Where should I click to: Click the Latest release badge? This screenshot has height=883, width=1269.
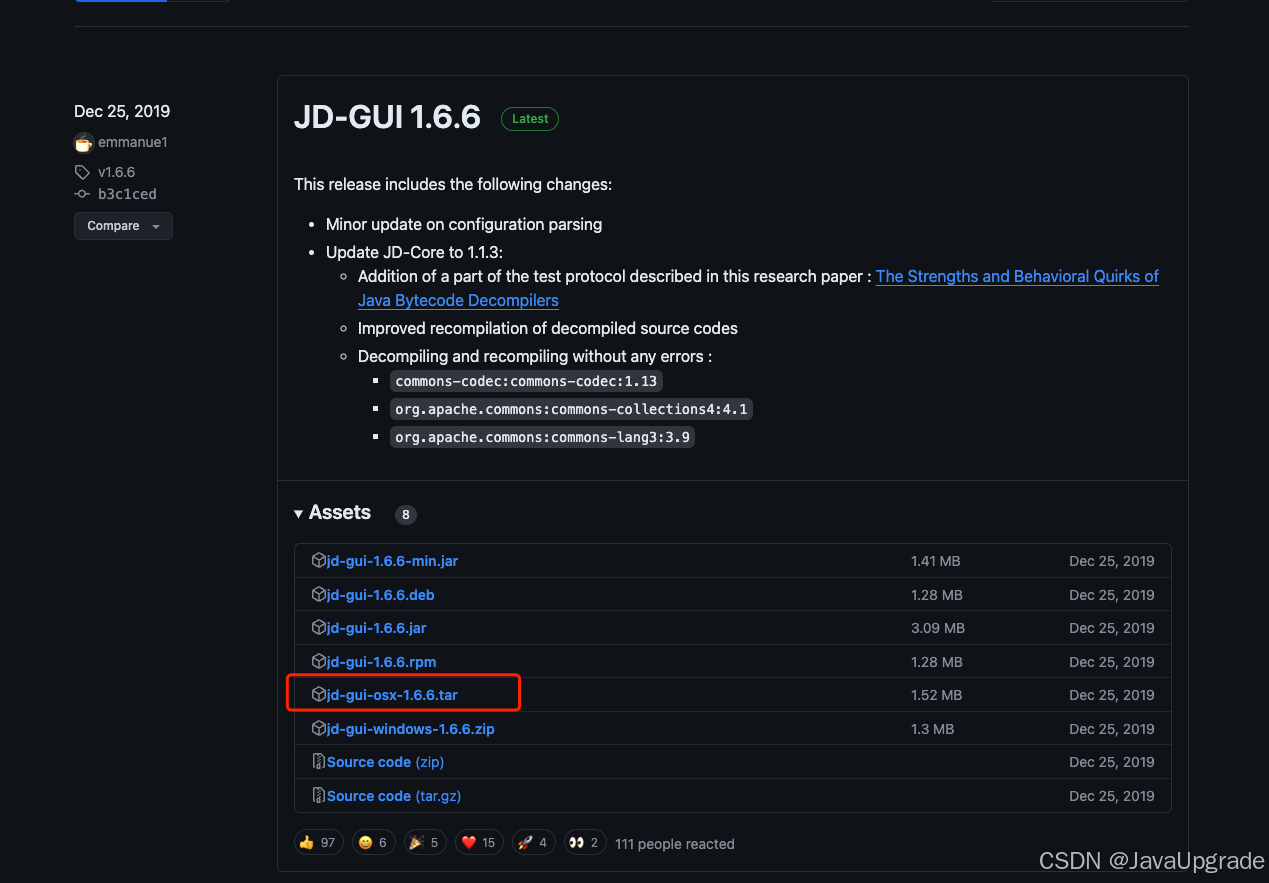pyautogui.click(x=530, y=118)
